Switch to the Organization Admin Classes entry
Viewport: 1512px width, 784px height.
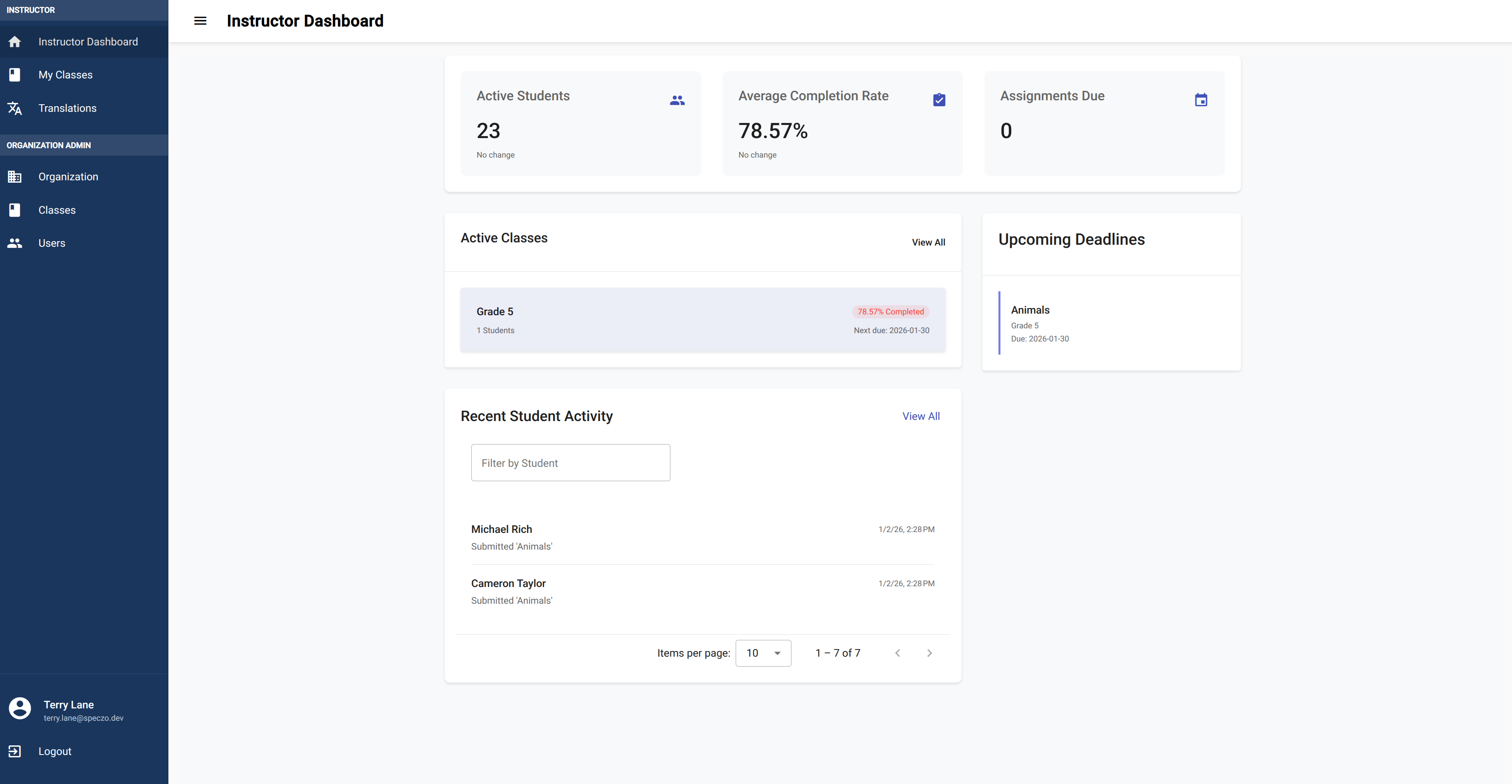(x=57, y=209)
